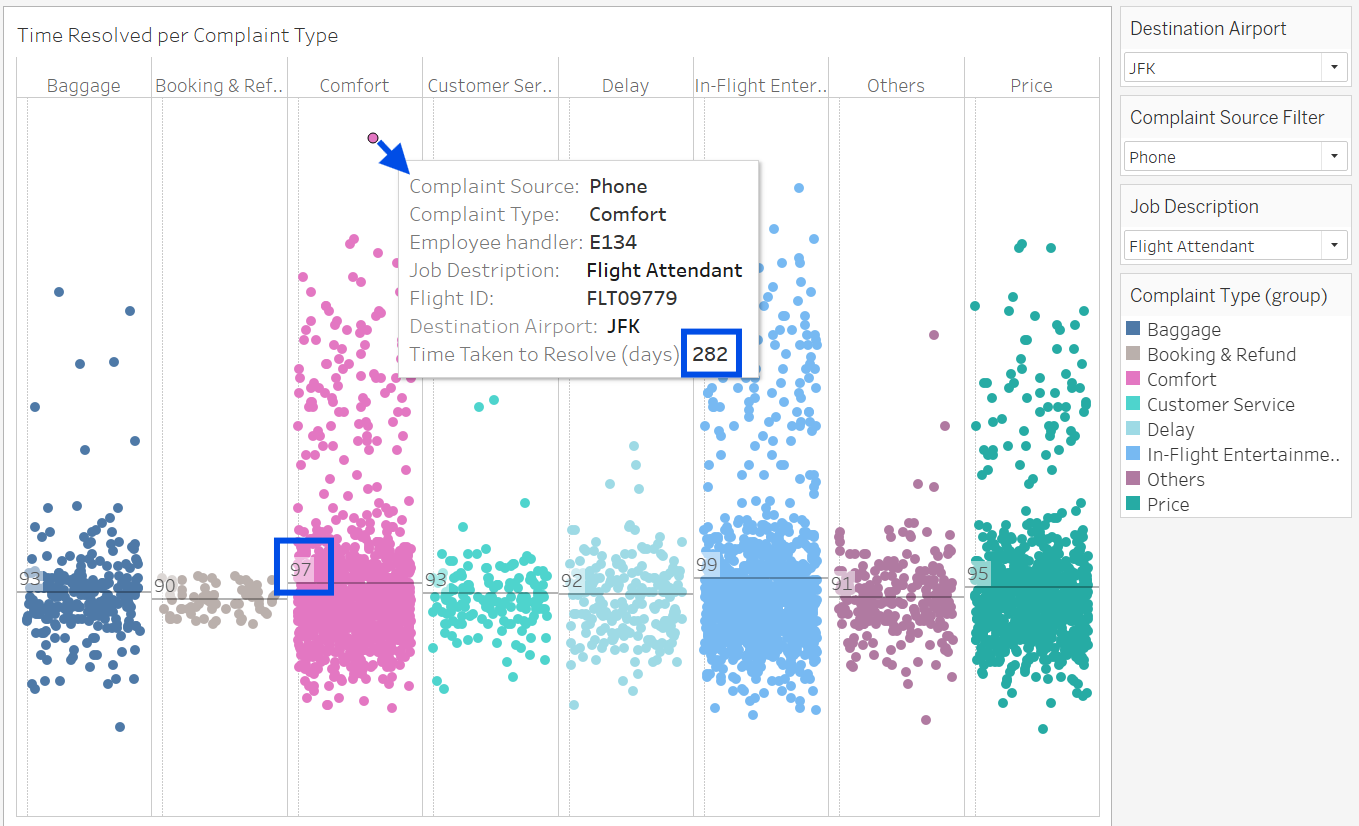Click the Delay column header

click(625, 86)
